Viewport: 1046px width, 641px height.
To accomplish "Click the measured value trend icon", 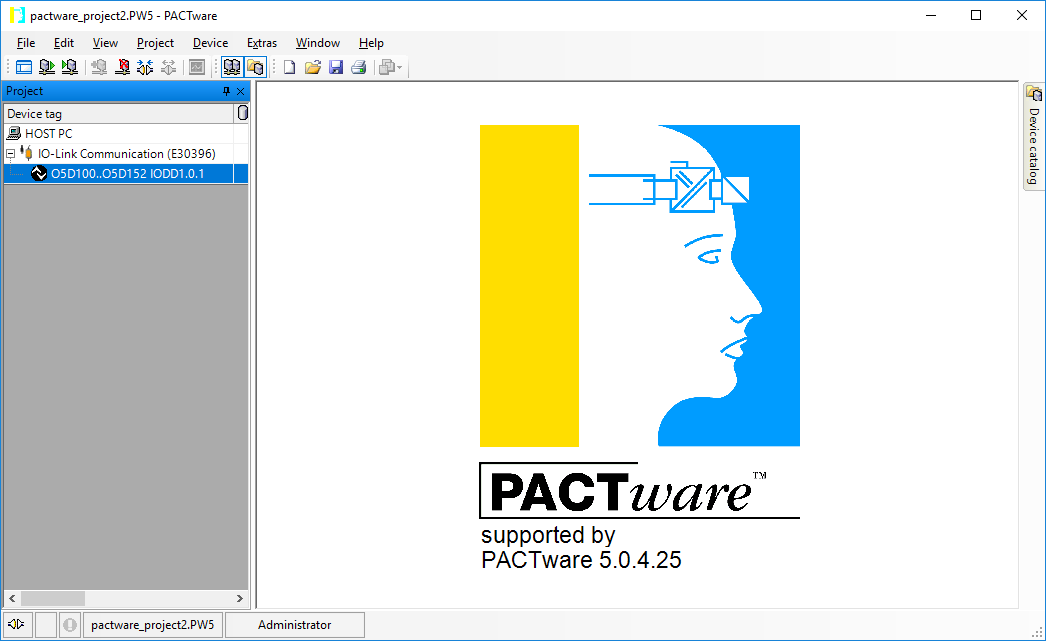I will [197, 67].
